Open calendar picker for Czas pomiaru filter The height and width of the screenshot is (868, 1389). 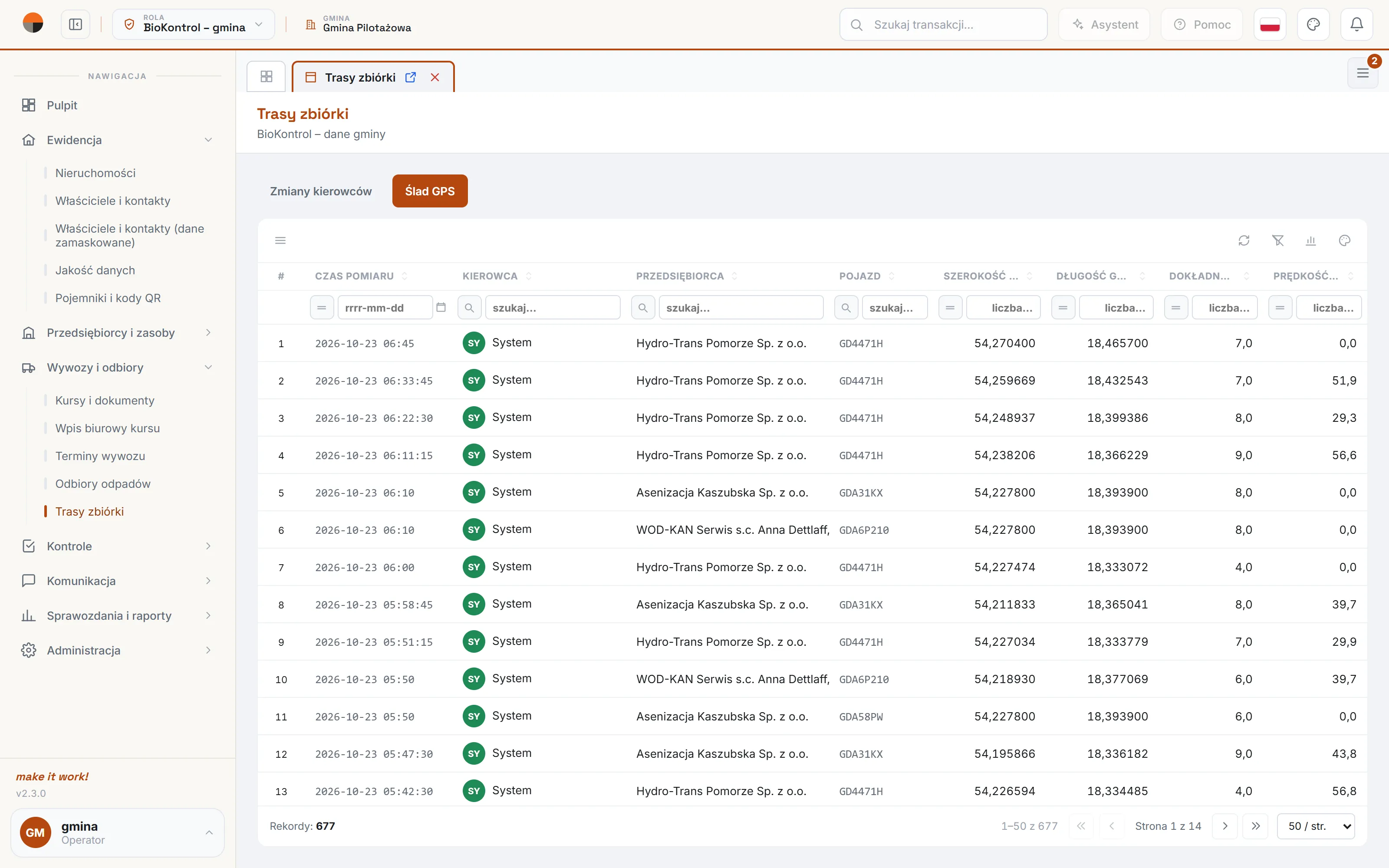pos(441,307)
